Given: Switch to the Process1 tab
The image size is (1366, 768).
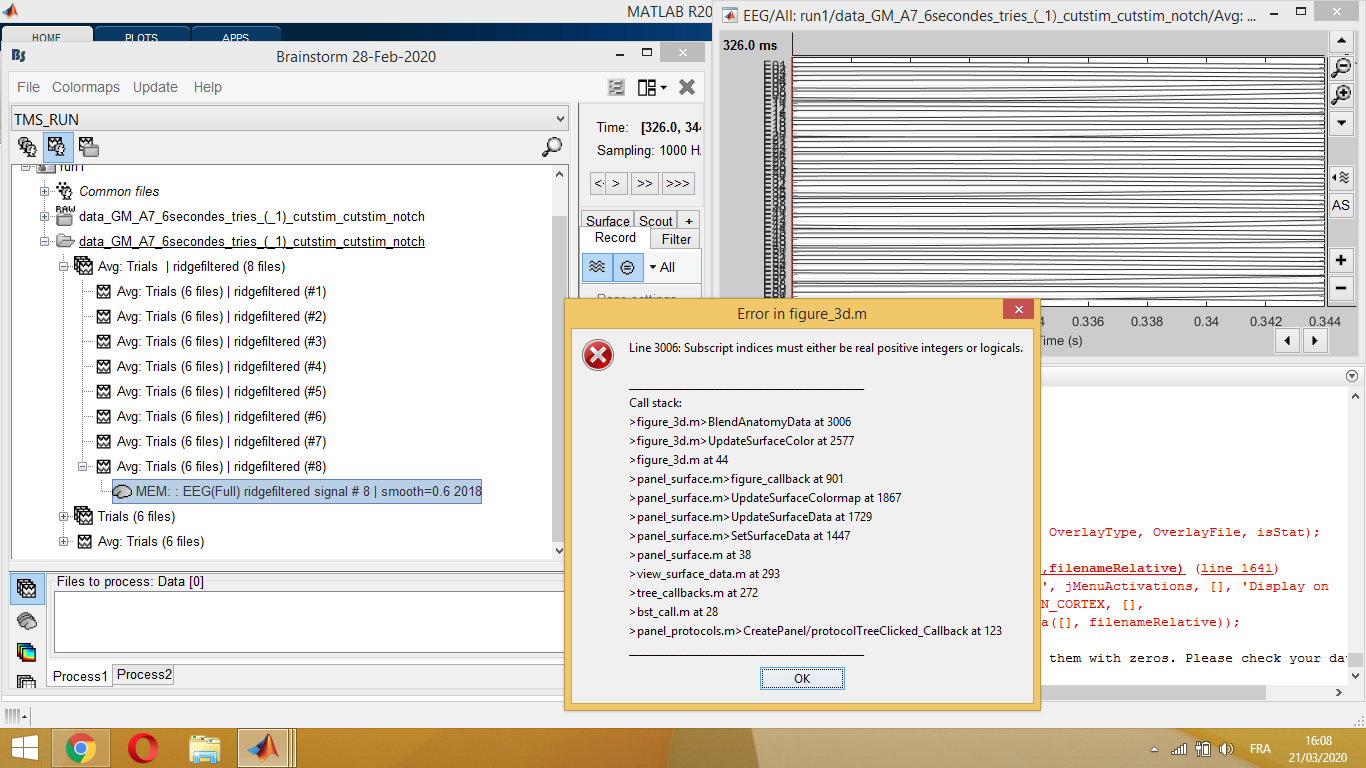Looking at the screenshot, I should pos(80,676).
